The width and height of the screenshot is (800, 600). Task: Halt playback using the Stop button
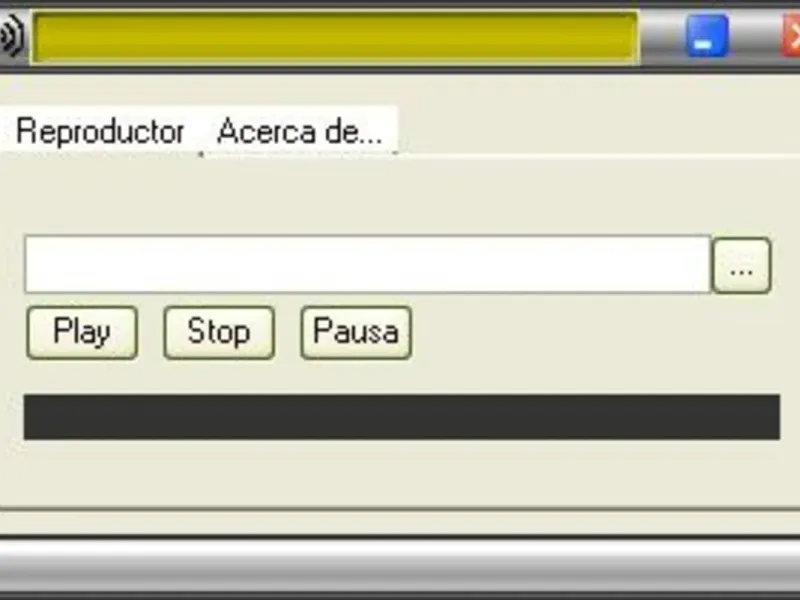(x=219, y=333)
